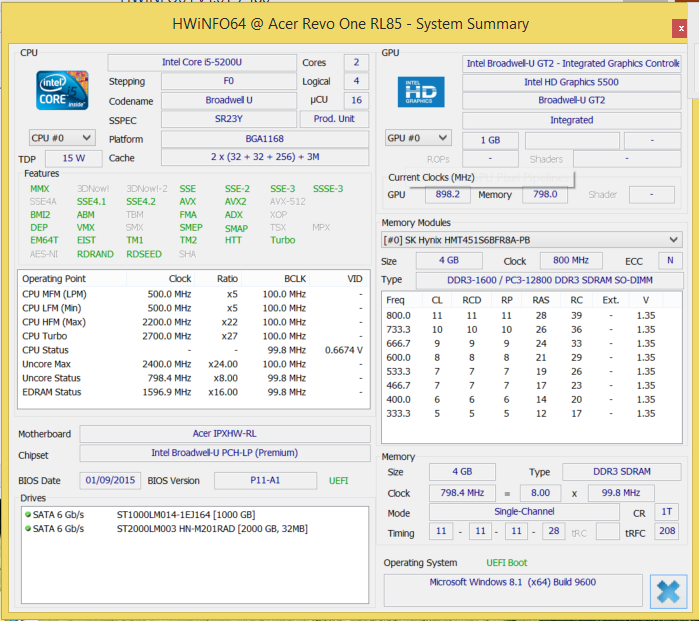Click the BIOS version P11-A1 field
Screen dimensions: 699x621
pos(265,480)
